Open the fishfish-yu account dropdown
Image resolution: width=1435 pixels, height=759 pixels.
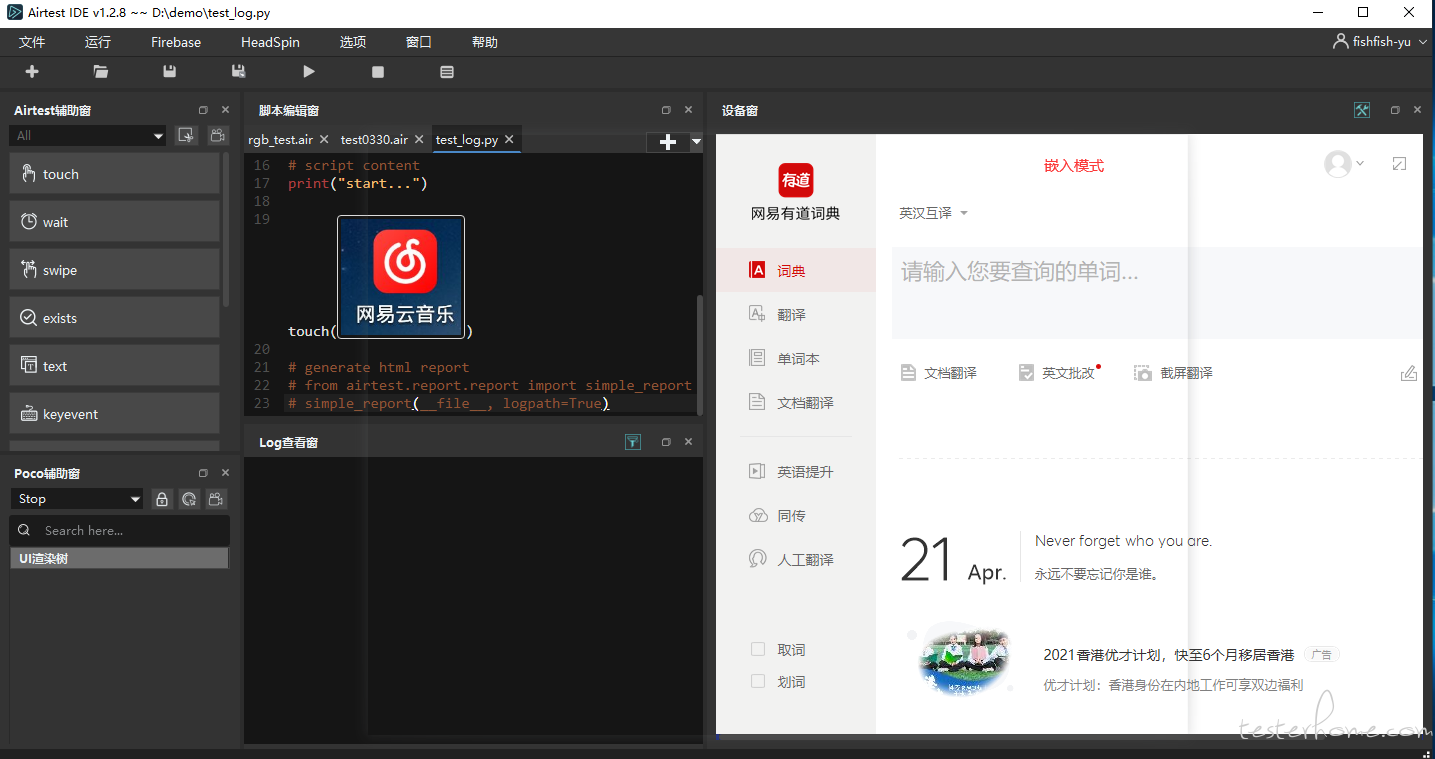[x=1379, y=42]
